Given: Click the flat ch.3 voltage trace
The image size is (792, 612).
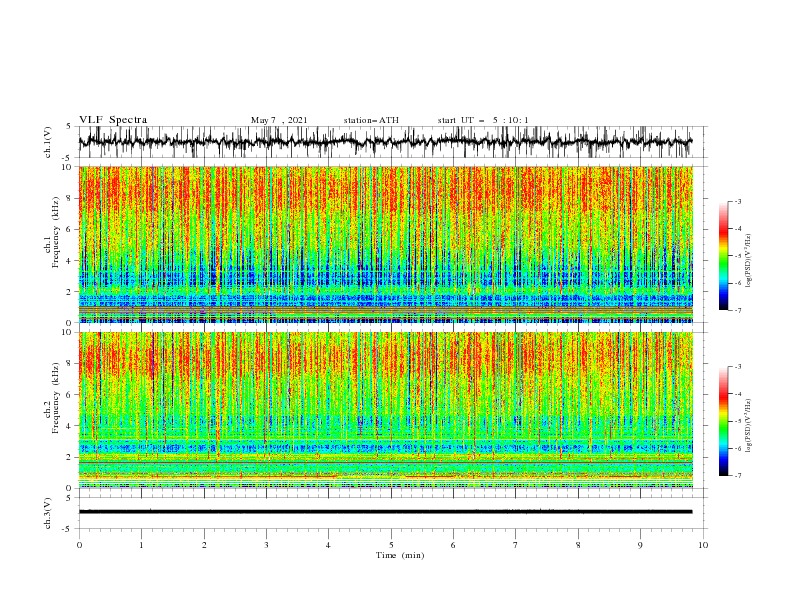Looking at the screenshot, I should coord(385,512).
